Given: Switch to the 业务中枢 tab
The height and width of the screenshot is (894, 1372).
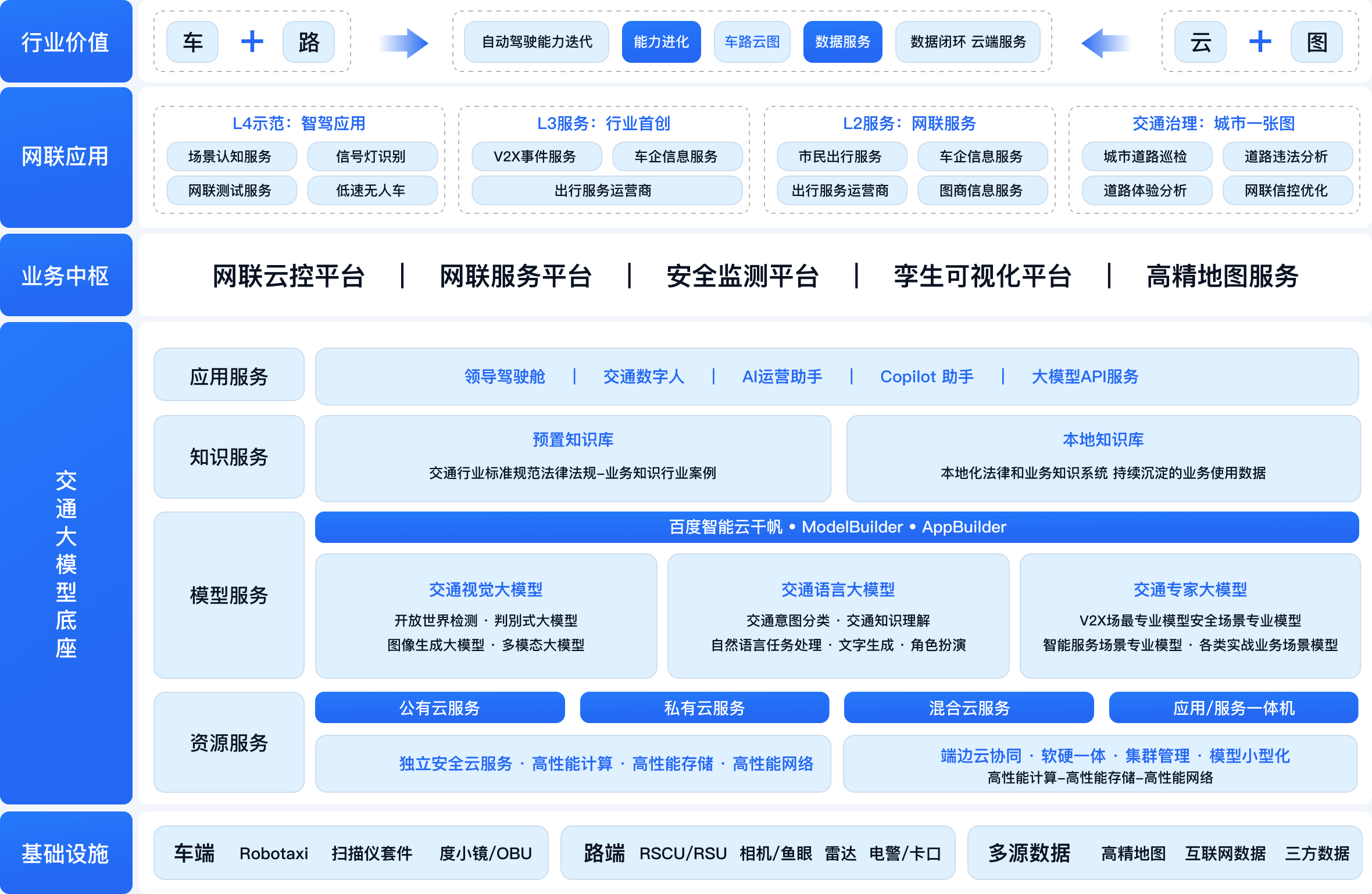Looking at the screenshot, I should coord(66,275).
